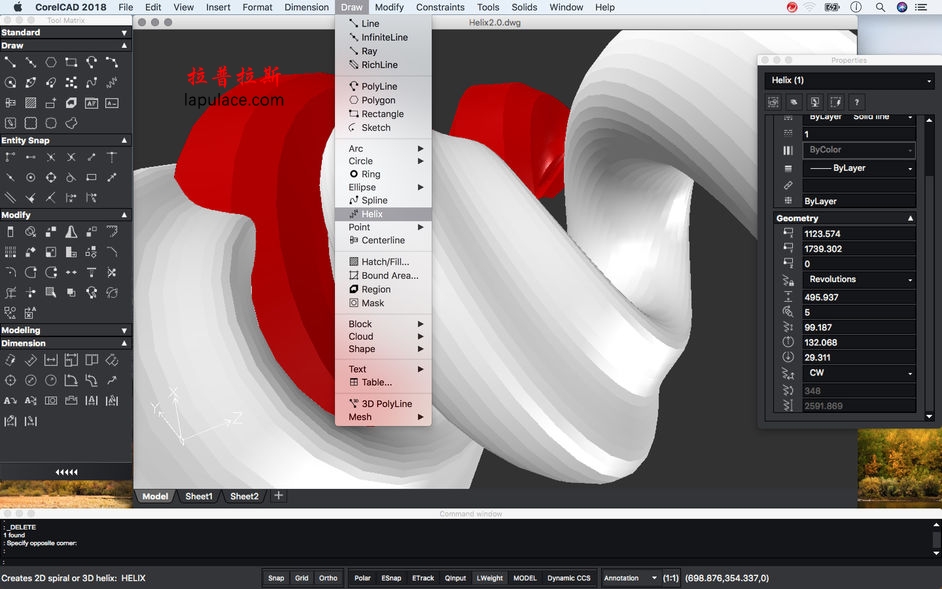
Task: Select the Line tool in Draw panel
Action: 11,61
